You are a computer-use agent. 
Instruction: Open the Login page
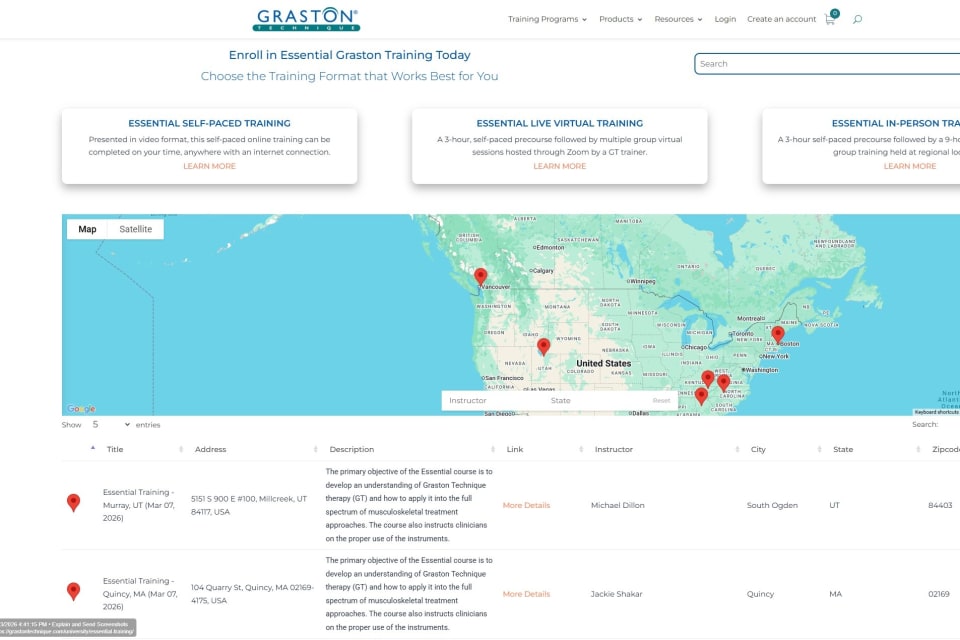click(x=725, y=19)
